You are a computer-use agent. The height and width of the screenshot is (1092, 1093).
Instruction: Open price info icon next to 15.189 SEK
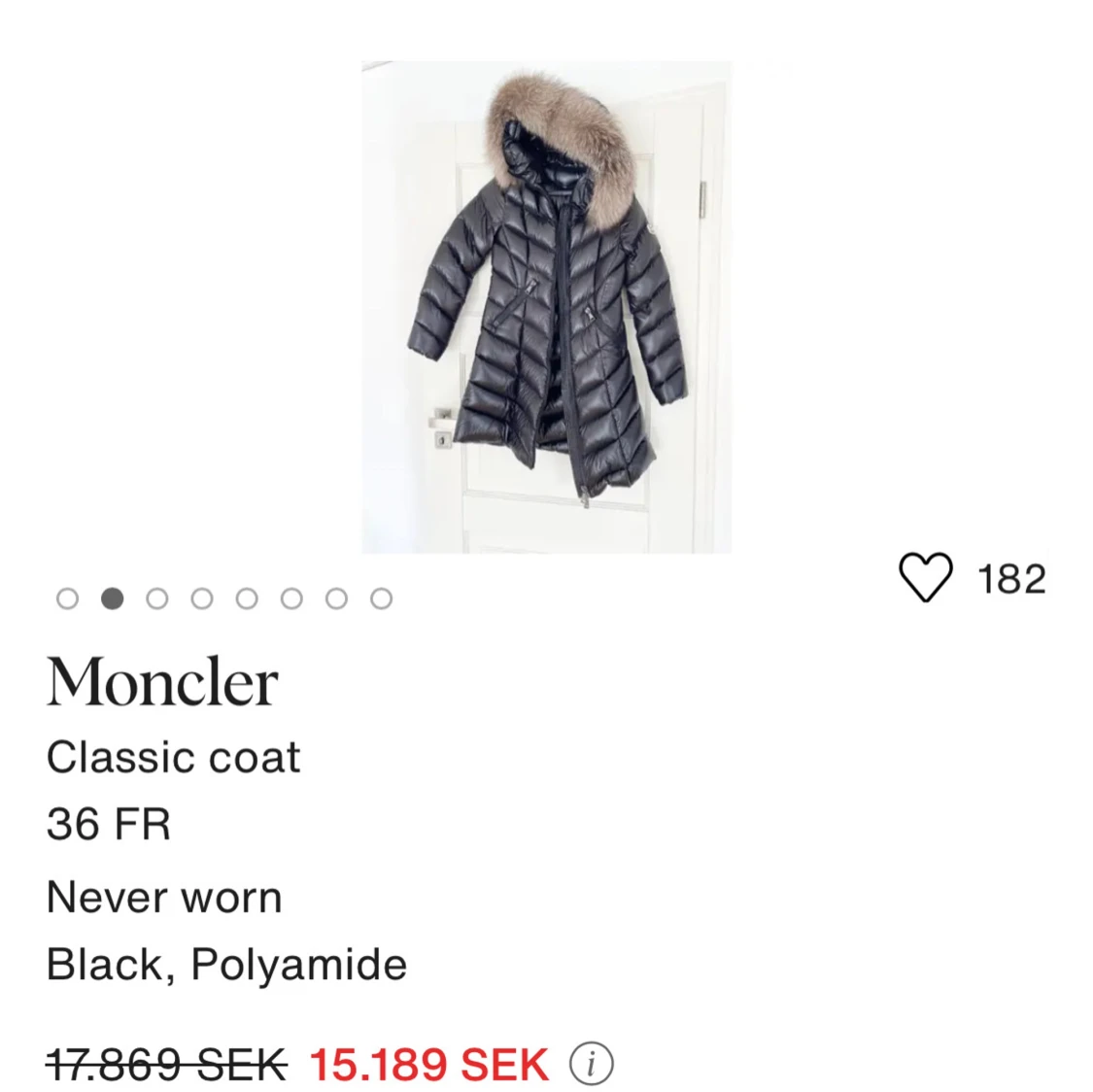pos(591,1064)
